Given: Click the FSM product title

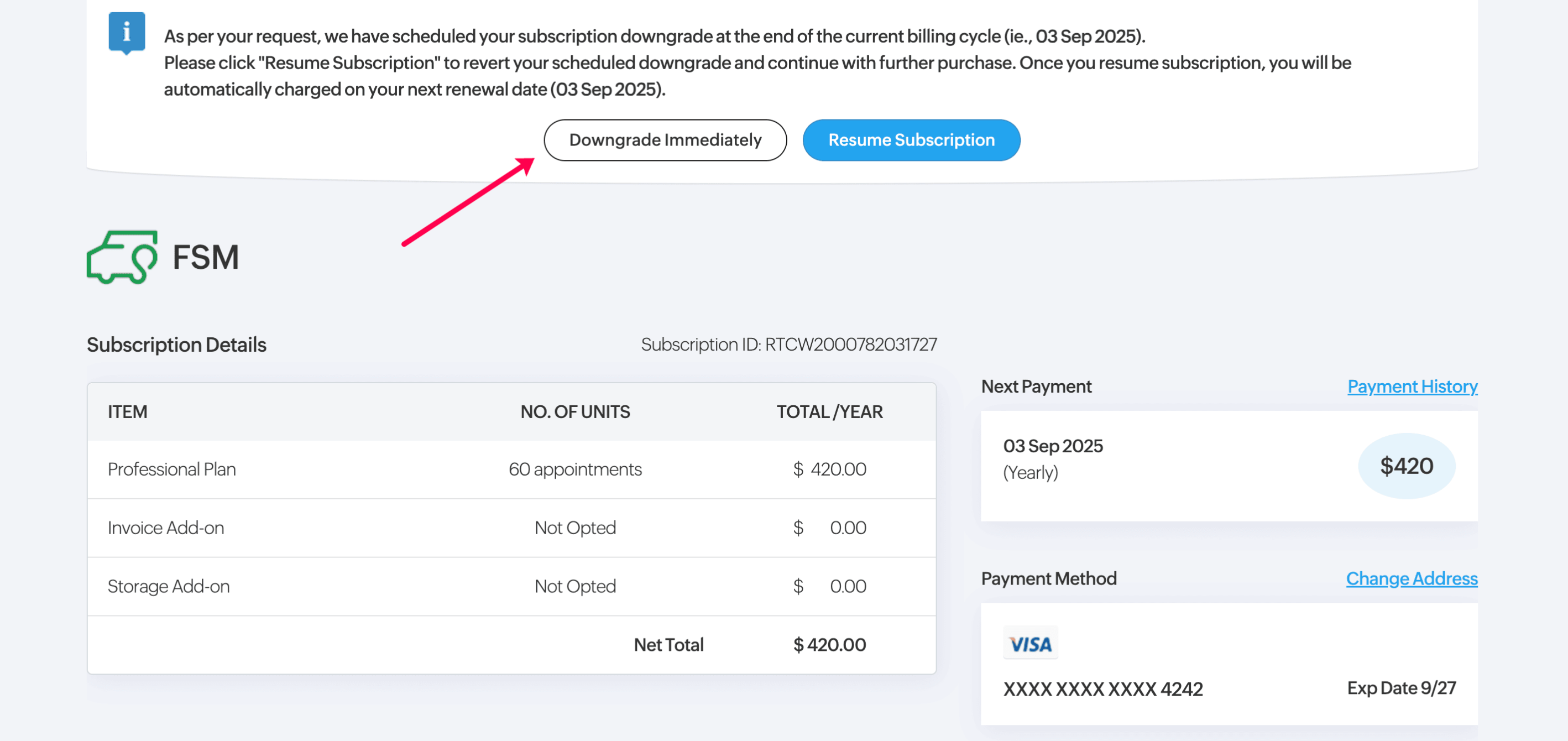Looking at the screenshot, I should pyautogui.click(x=206, y=257).
